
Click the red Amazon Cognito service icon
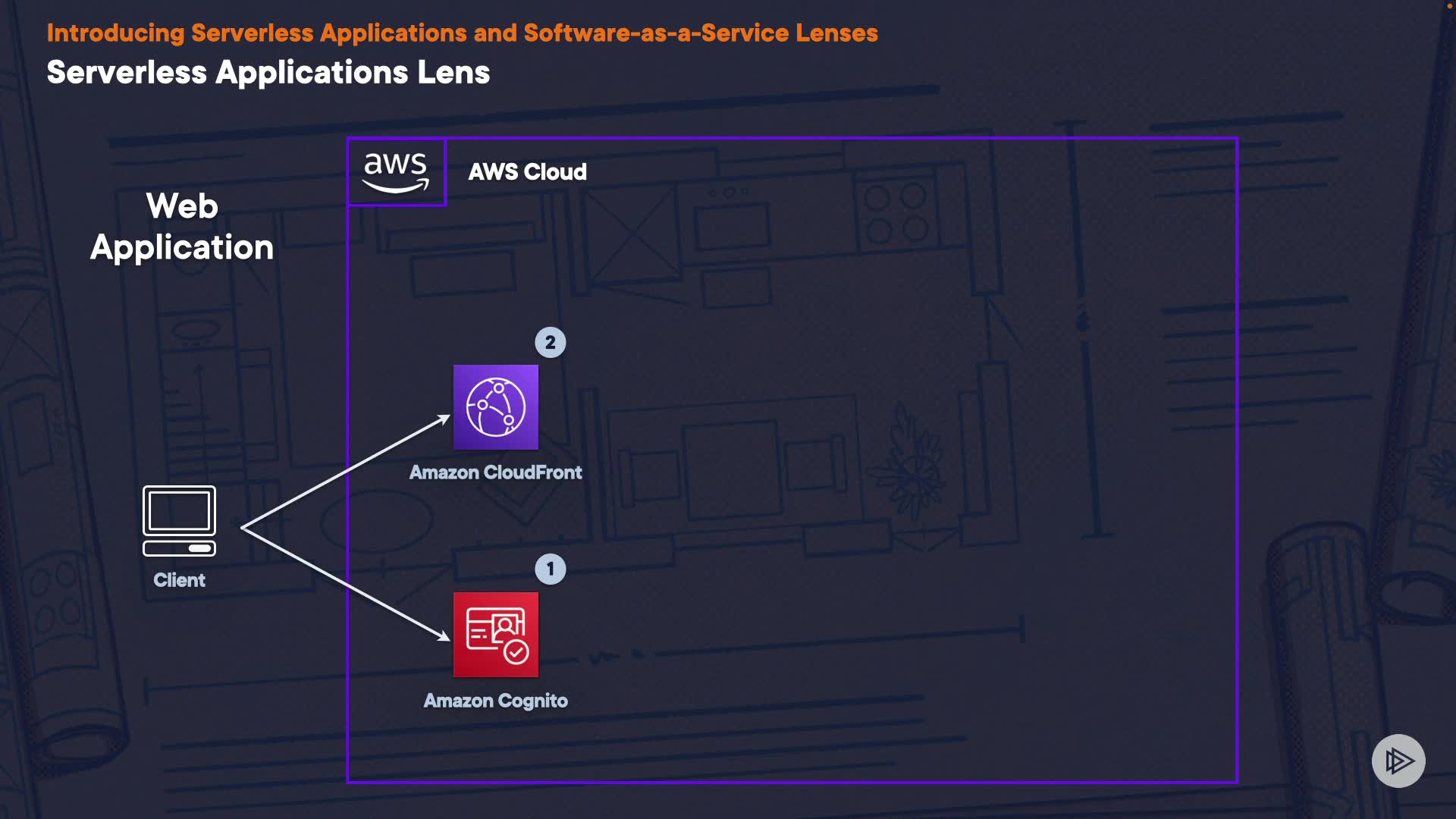pyautogui.click(x=496, y=635)
